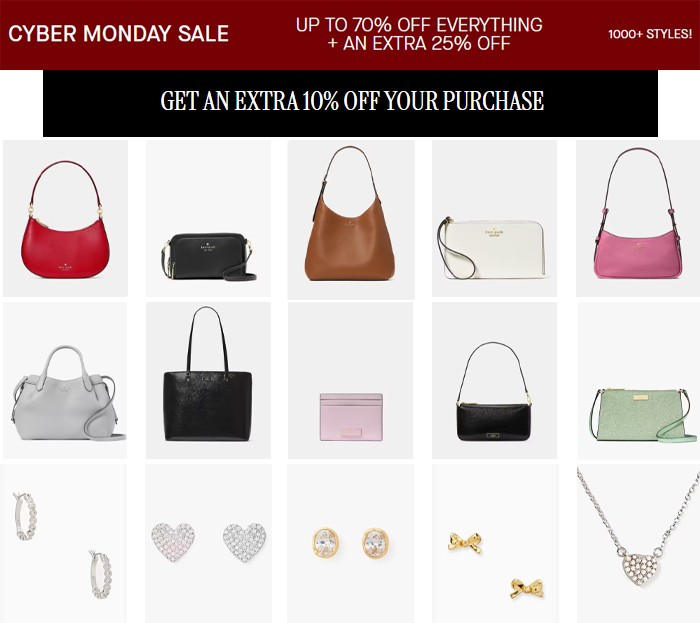The image size is (700, 623).
Task: Click the Cyber Monday Sale heading
Action: [118, 33]
